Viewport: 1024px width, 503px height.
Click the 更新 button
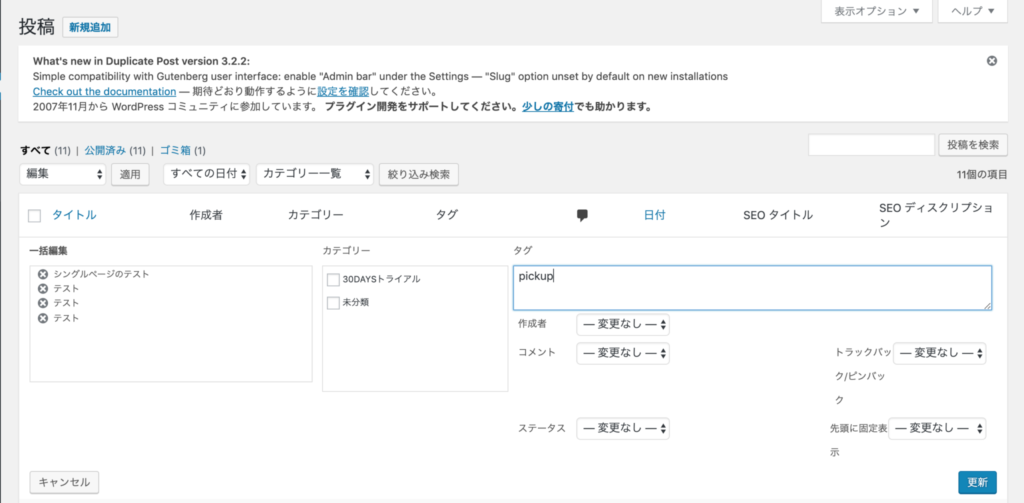point(976,482)
